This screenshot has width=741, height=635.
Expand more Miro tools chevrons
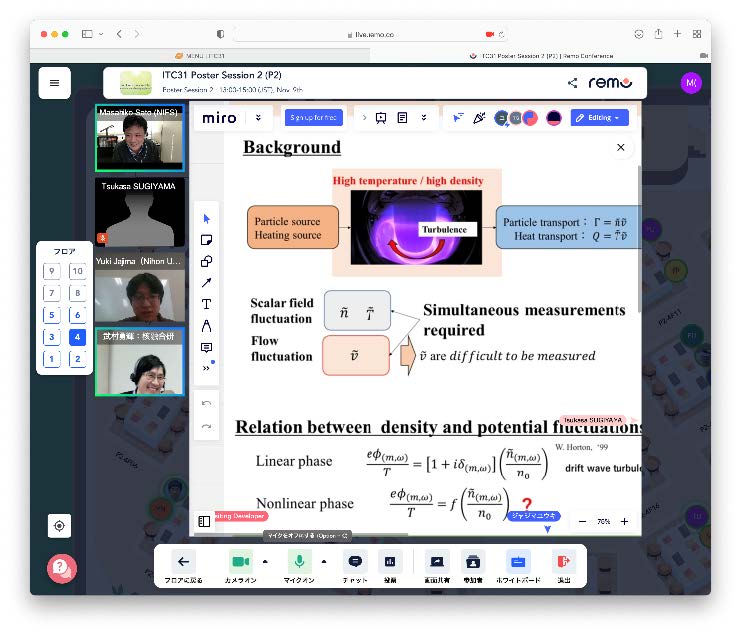206,369
